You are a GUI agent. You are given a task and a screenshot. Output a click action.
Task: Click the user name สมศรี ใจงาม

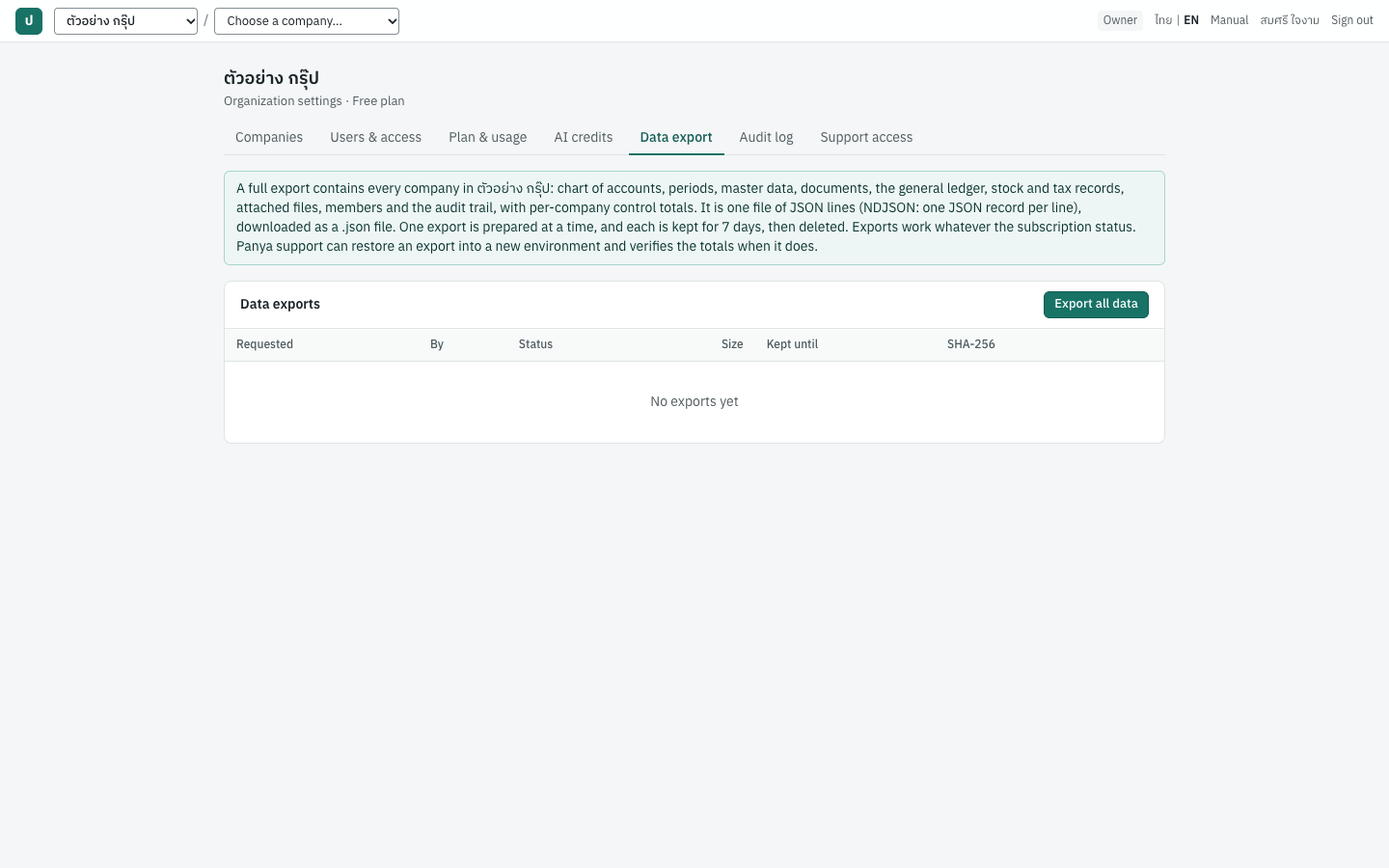1290,20
